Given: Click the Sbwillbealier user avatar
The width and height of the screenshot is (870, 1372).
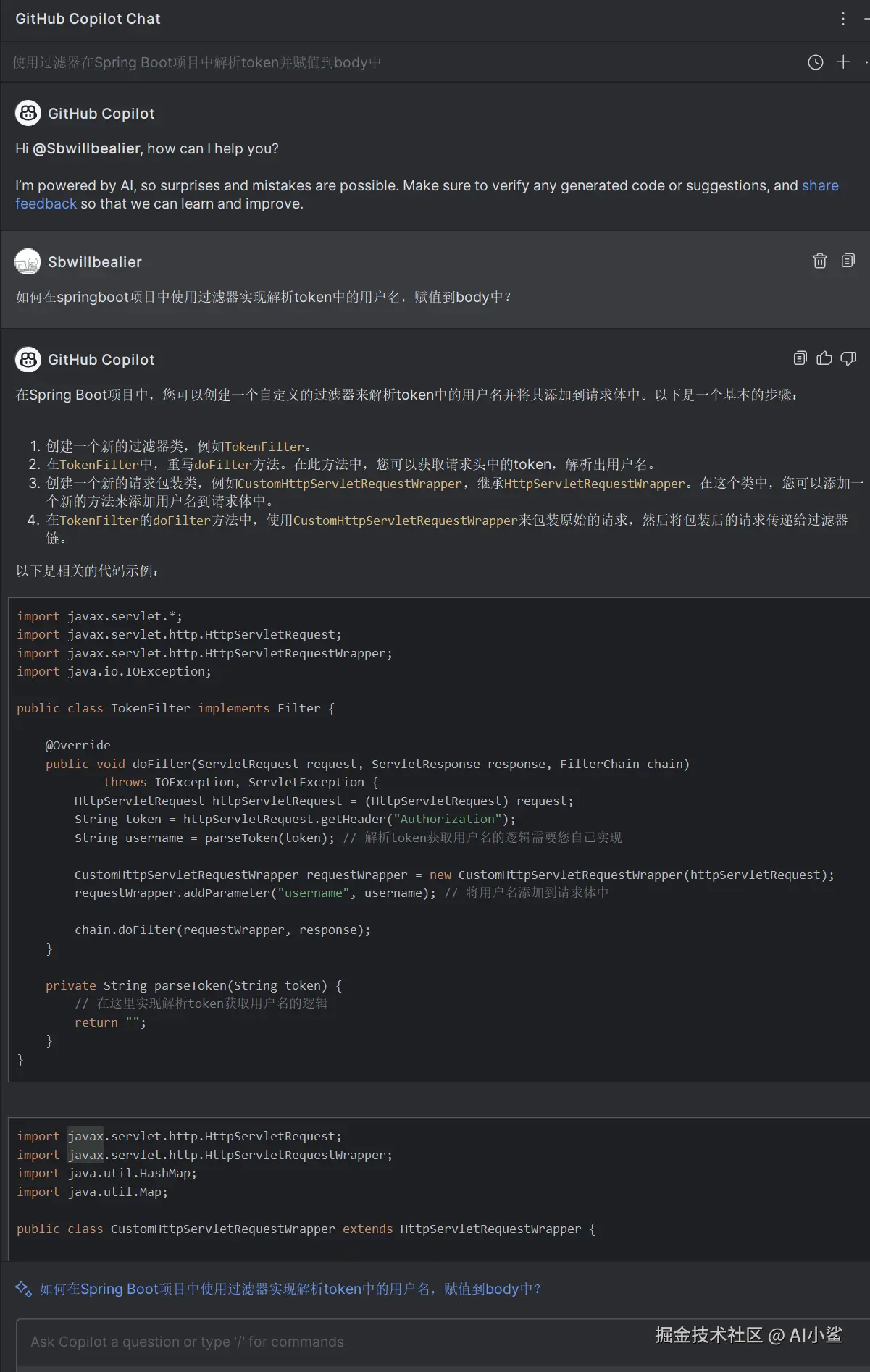Looking at the screenshot, I should point(28,261).
